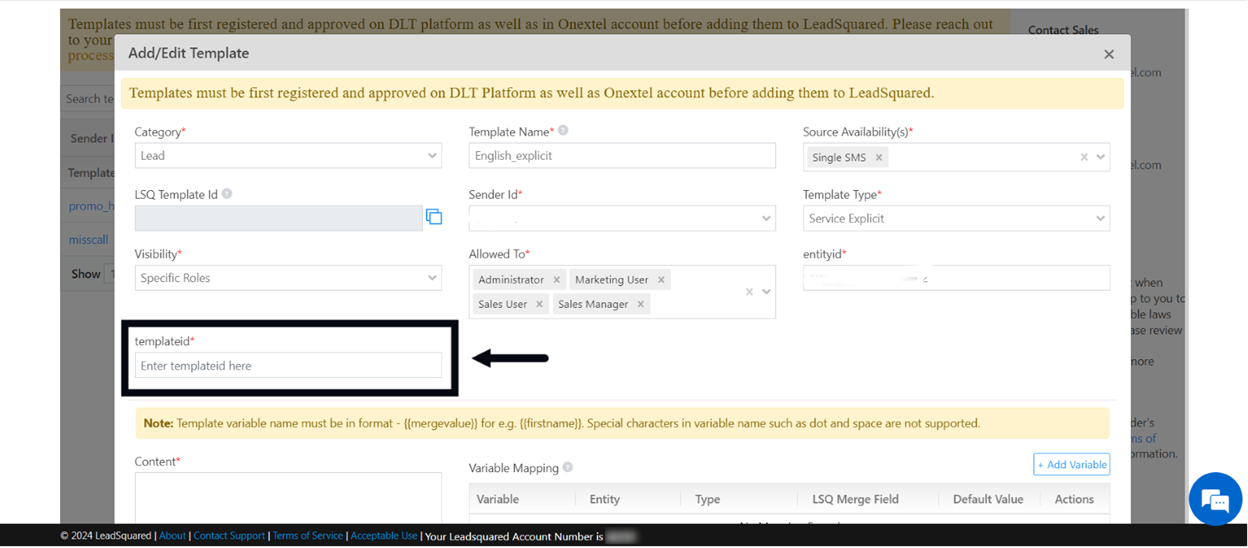Image resolution: width=1248 pixels, height=548 pixels.
Task: Remove Sales Manager from Allowed To
Action: click(x=641, y=304)
